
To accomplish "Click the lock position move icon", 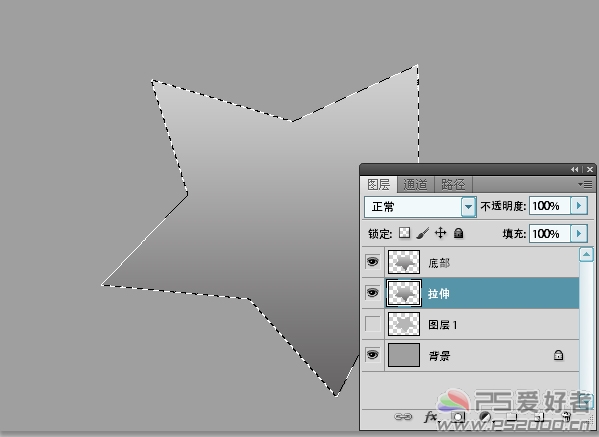I will click(440, 233).
